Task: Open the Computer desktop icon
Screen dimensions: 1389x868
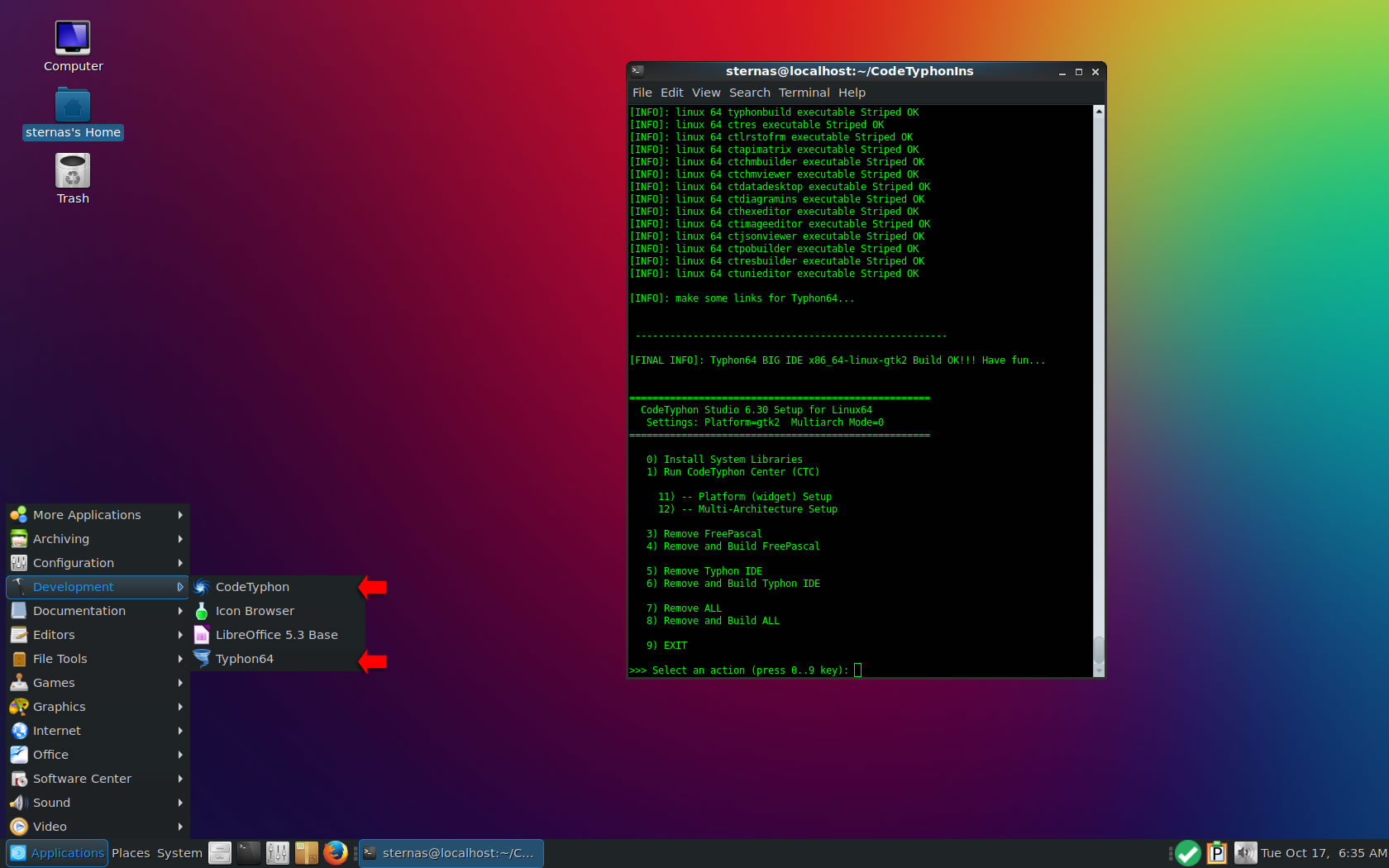Action: [x=73, y=47]
